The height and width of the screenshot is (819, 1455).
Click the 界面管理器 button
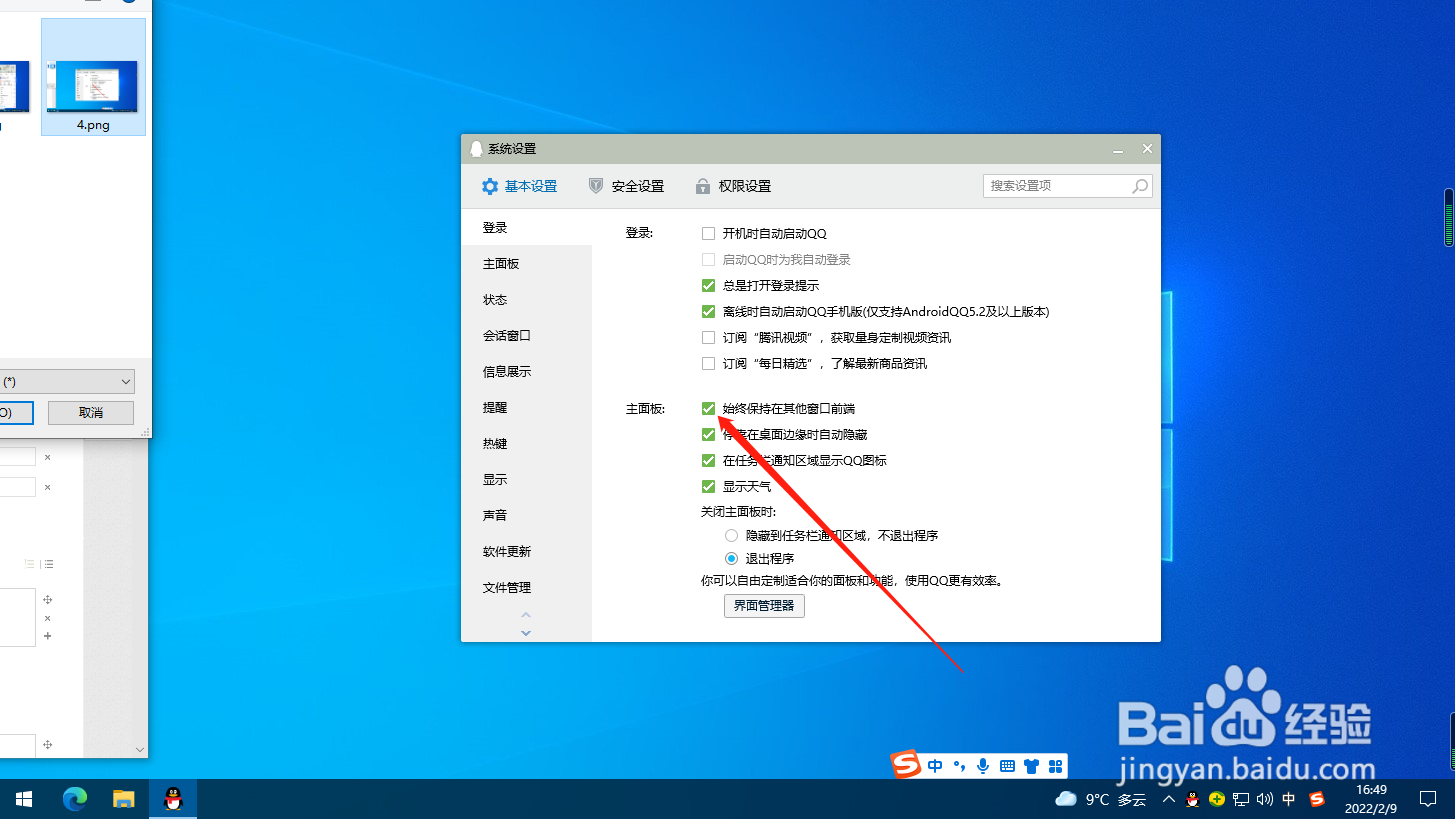(x=764, y=606)
